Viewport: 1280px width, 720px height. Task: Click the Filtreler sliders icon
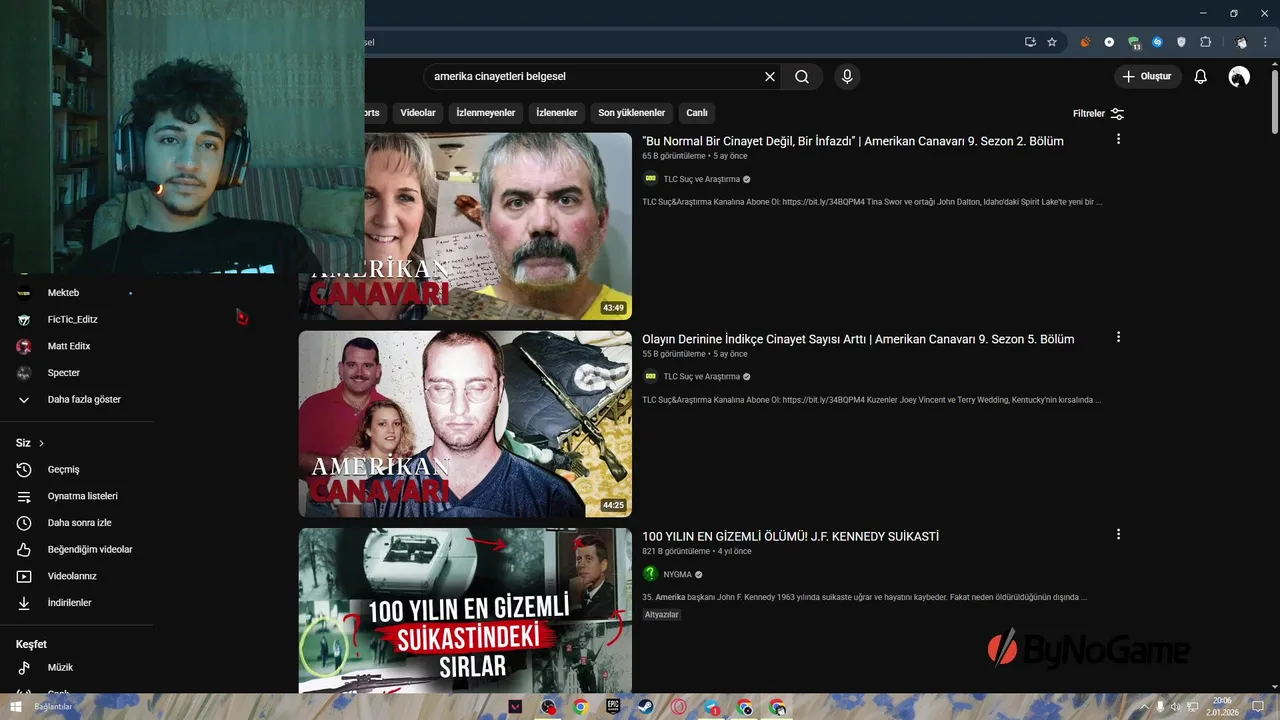point(1117,114)
